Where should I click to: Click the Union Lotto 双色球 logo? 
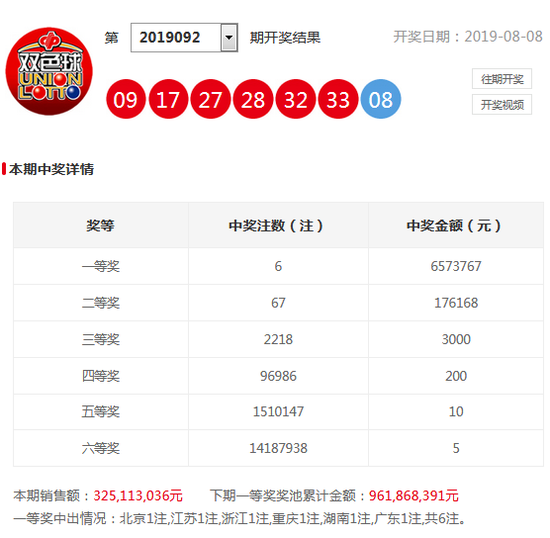(49, 71)
